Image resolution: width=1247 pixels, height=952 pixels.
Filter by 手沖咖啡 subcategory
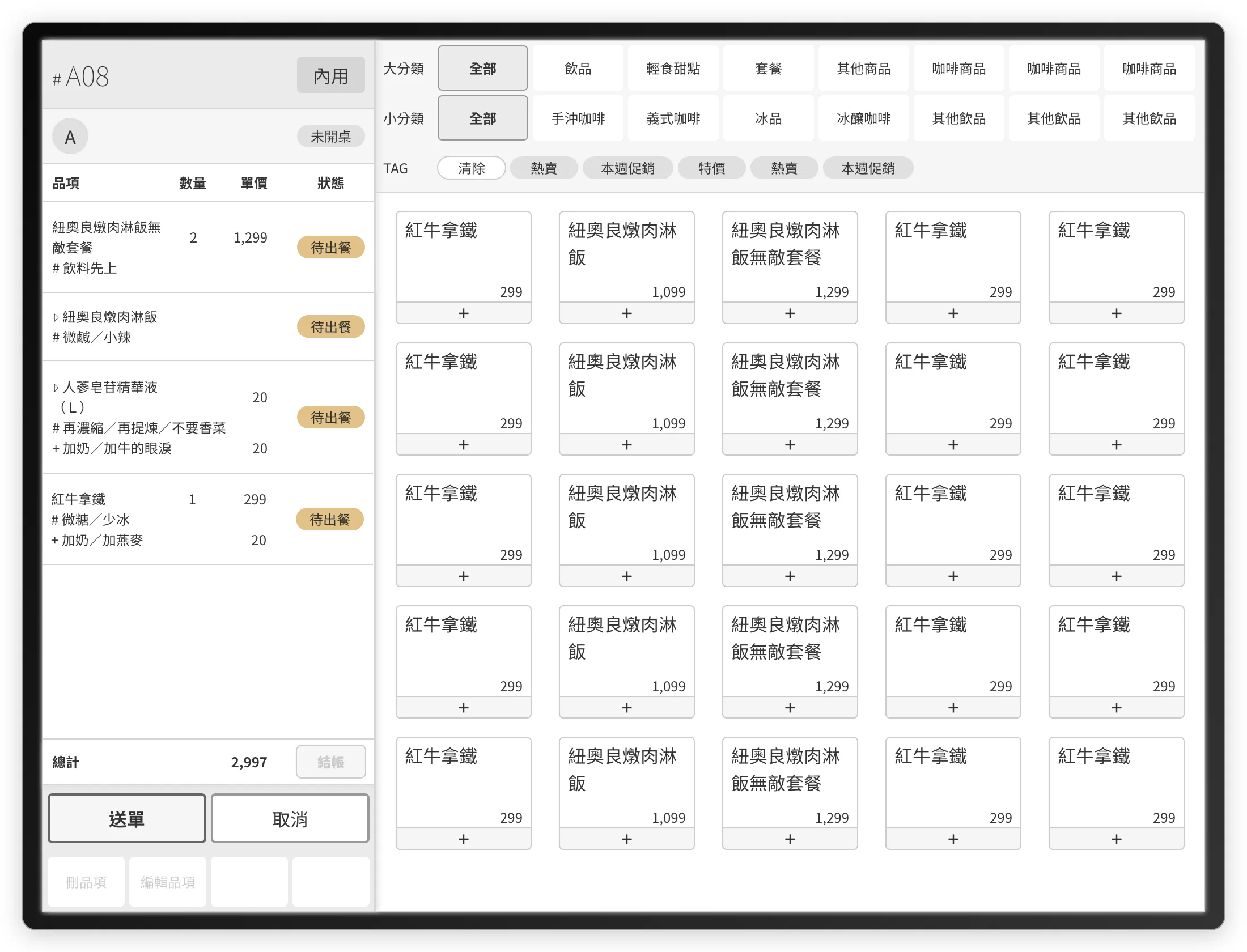click(578, 118)
